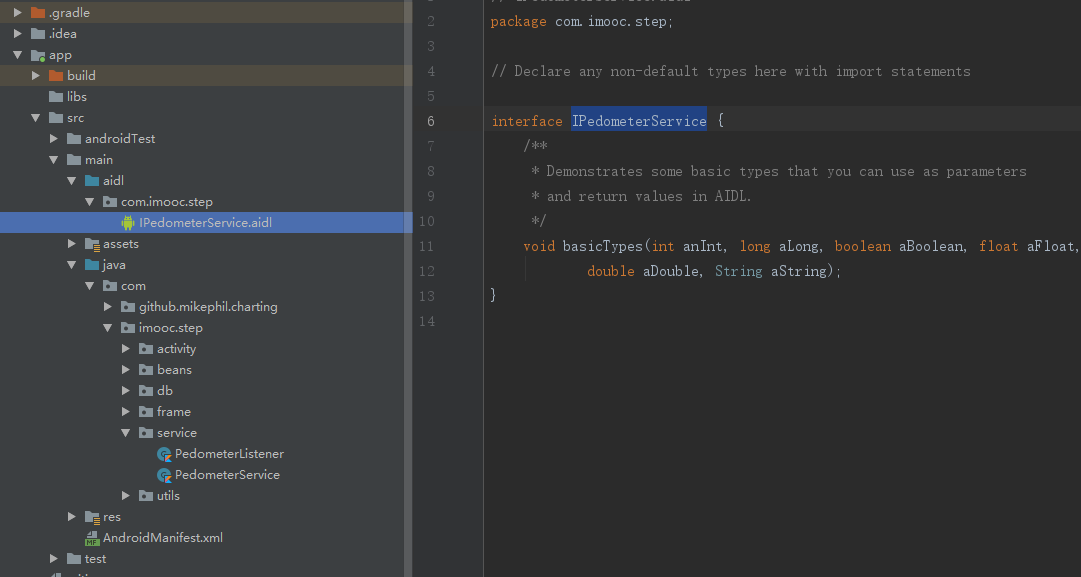Expand the github.mikephil.charting package
Screen dimensions: 1081x577
tap(107, 306)
